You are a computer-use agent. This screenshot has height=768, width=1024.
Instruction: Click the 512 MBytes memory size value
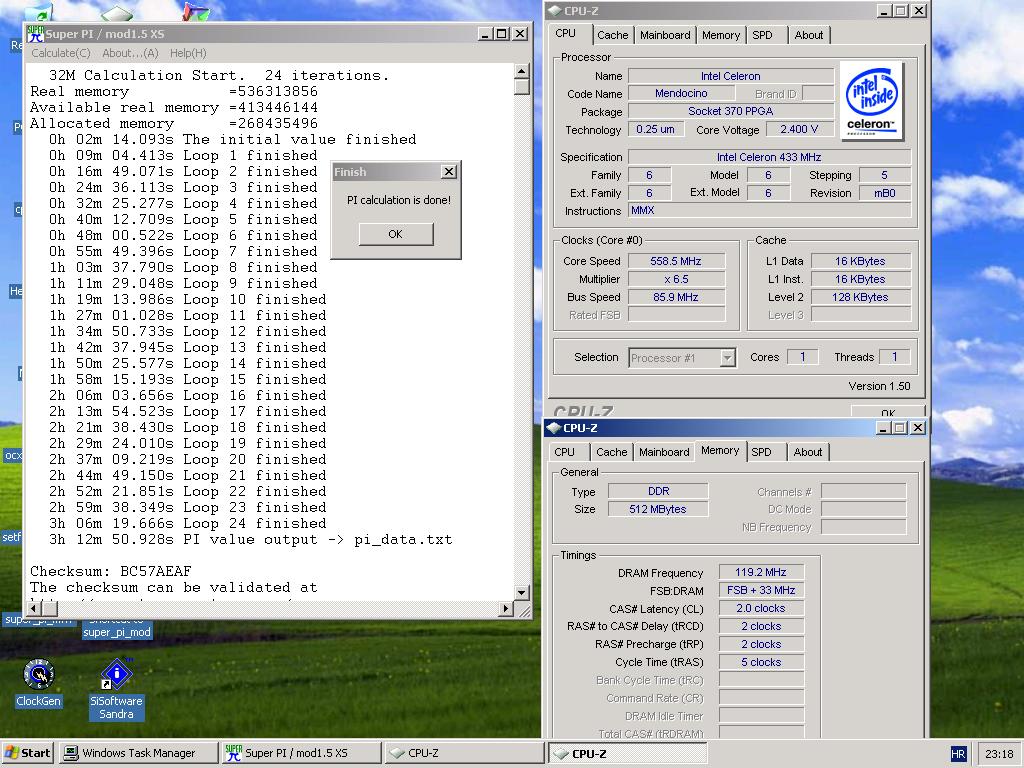658,509
